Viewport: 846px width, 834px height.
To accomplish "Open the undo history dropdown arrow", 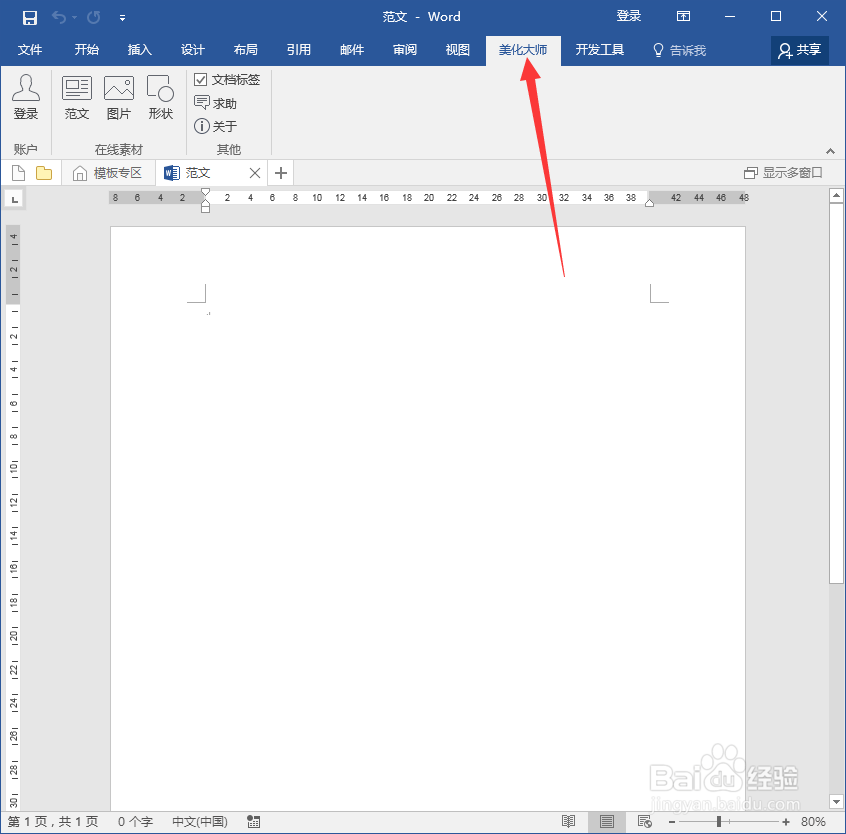I will point(74,18).
